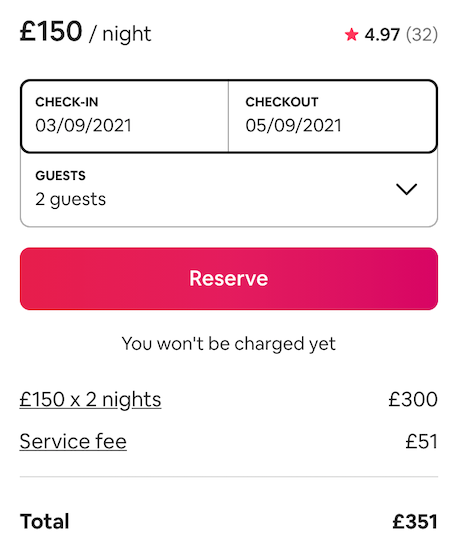Click the CHECKOUT label heading
This screenshot has height=555, width=454.
pos(282,102)
